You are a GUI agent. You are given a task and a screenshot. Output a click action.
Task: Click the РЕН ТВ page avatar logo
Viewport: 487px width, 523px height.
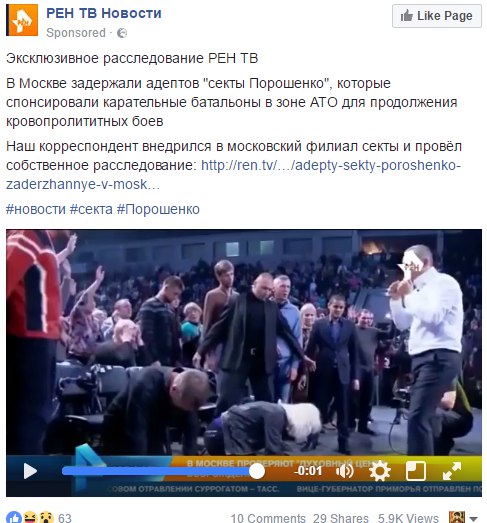coord(22,20)
